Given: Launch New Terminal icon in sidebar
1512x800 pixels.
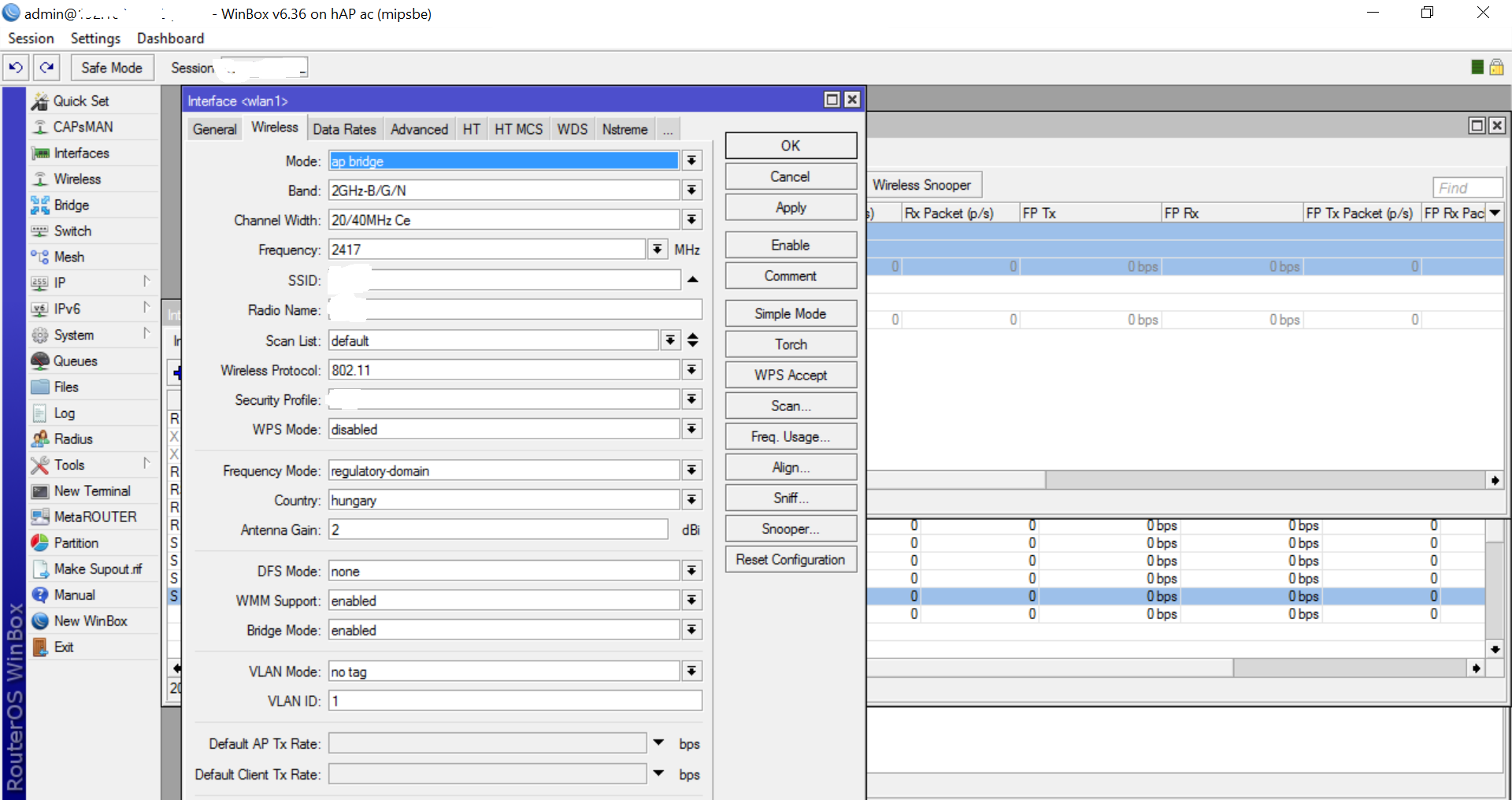Looking at the screenshot, I should point(40,491).
